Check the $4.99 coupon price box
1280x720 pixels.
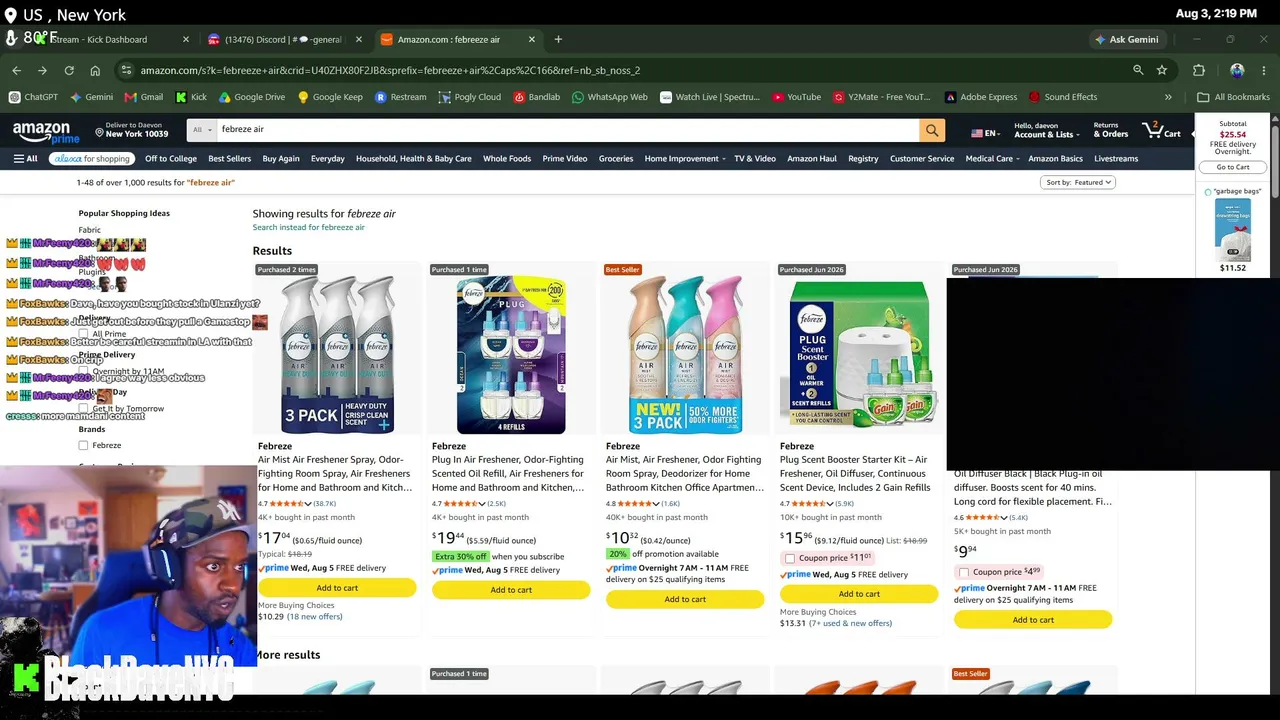[964, 572]
